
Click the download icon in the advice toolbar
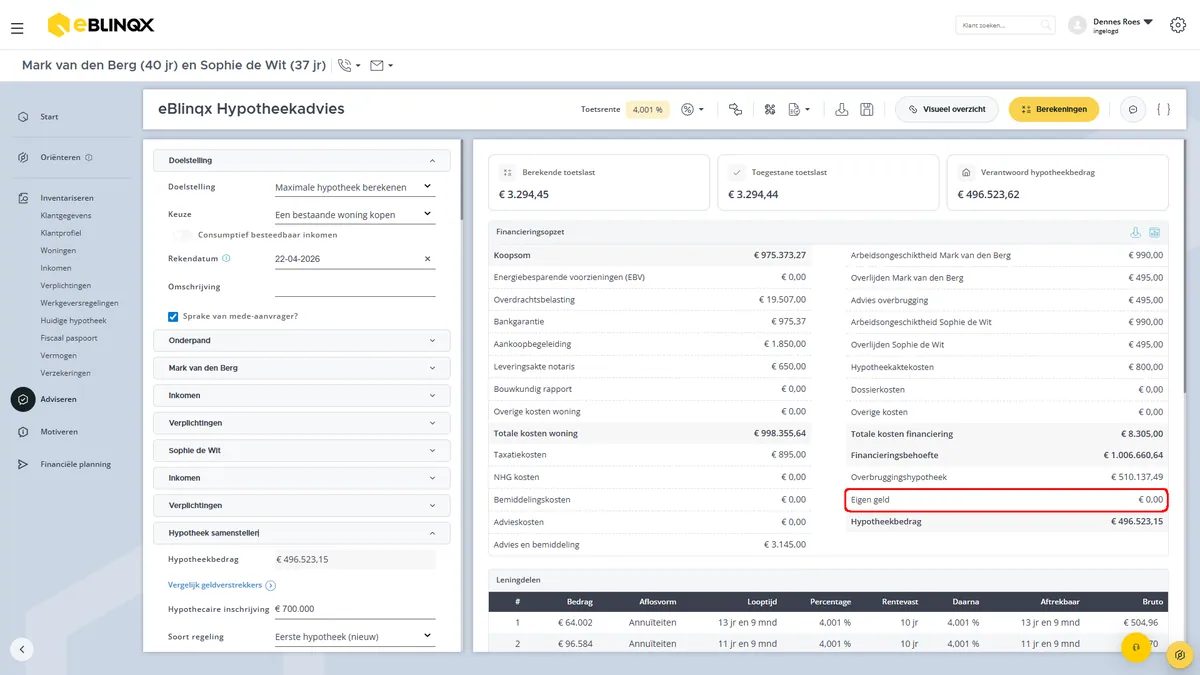pyautogui.click(x=842, y=109)
